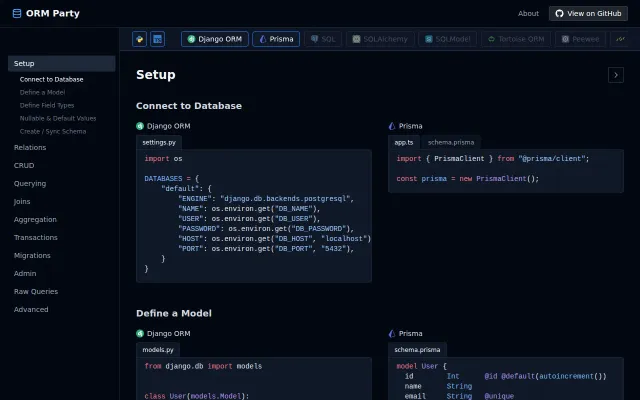640x400 pixels.
Task: Expand the Raw Queries sidebar section
Action: [36, 291]
